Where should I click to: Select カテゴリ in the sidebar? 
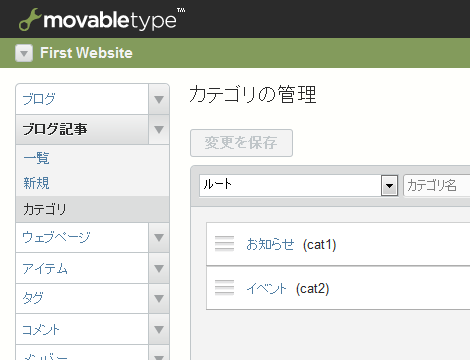pos(92,209)
